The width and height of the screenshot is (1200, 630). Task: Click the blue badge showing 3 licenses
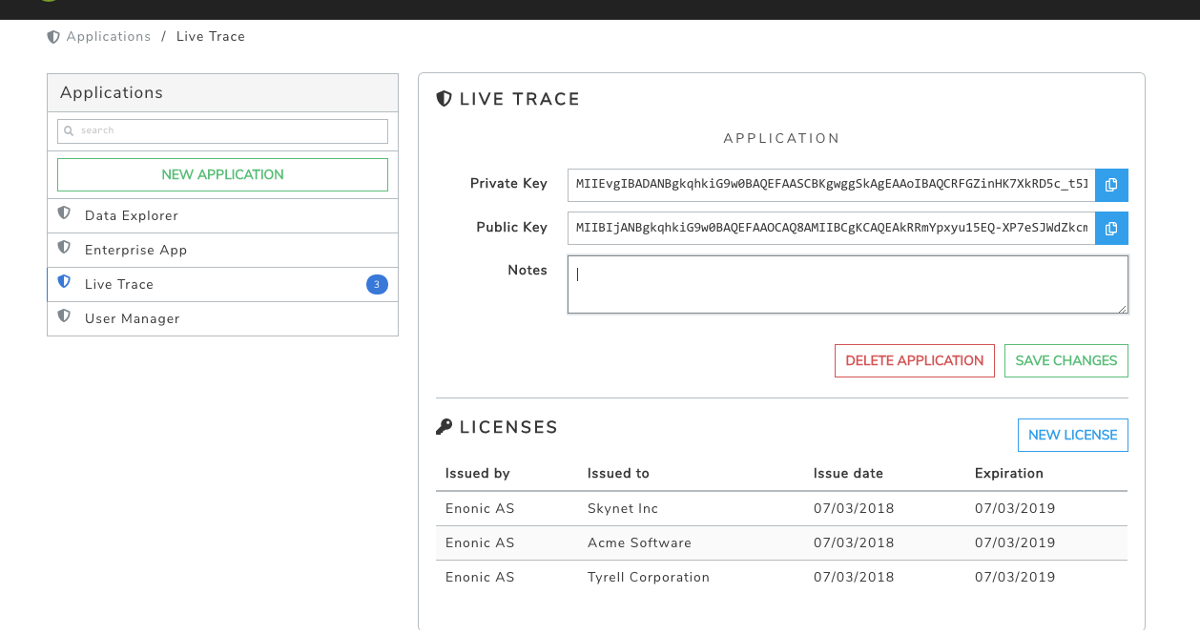pos(377,285)
